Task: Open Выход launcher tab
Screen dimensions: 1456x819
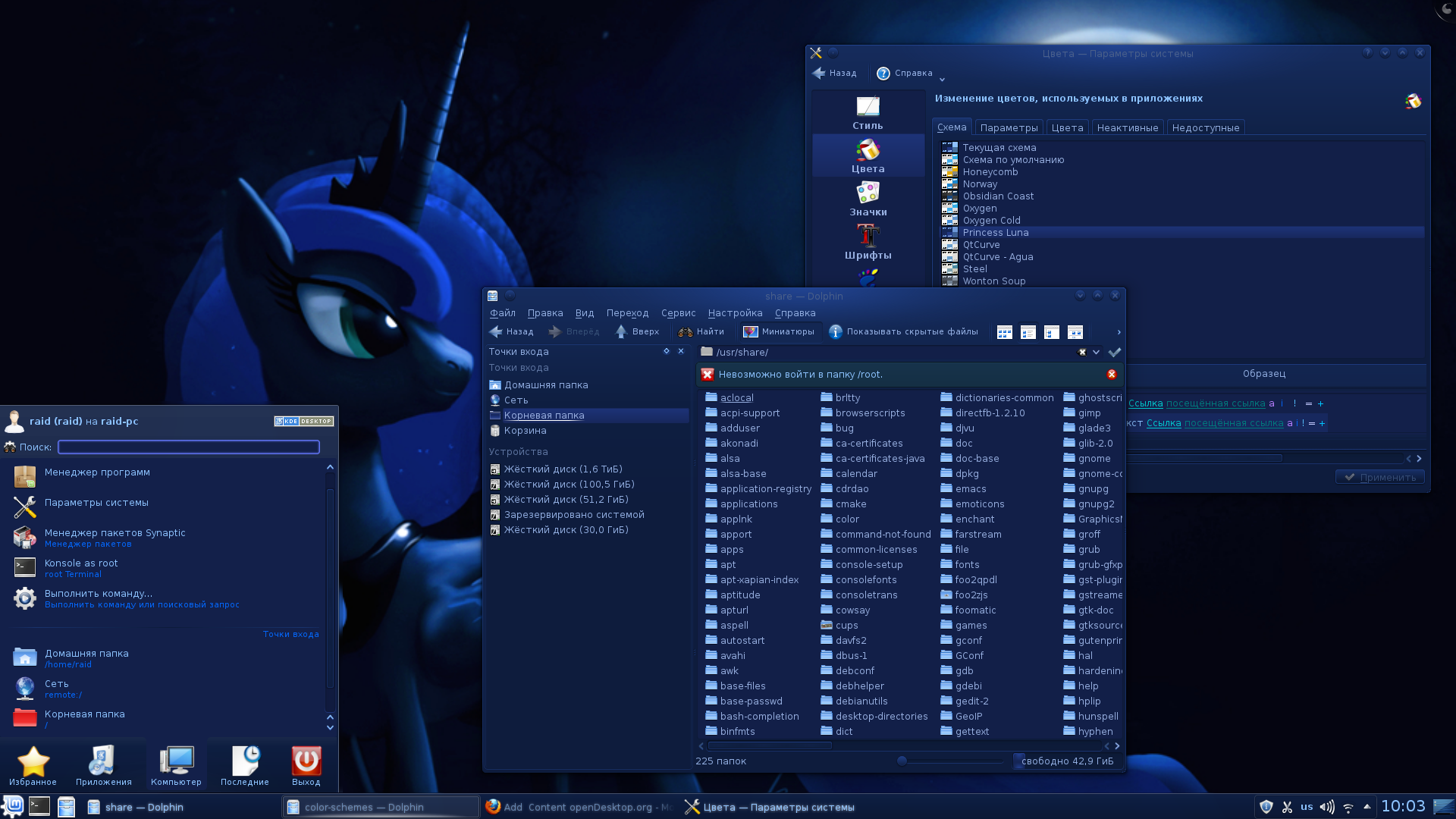Action: (x=306, y=765)
